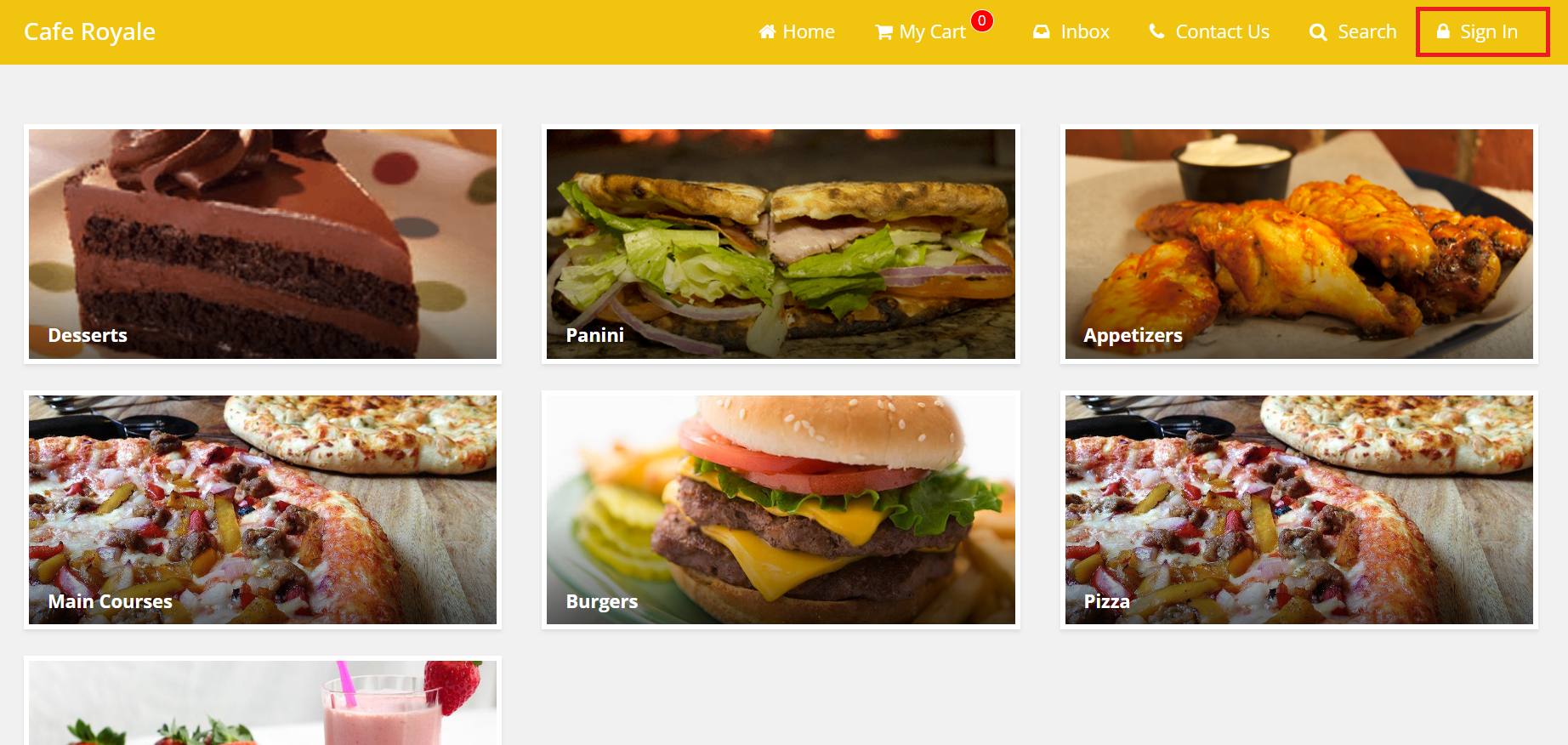Choose the Main Courses category

click(x=263, y=509)
